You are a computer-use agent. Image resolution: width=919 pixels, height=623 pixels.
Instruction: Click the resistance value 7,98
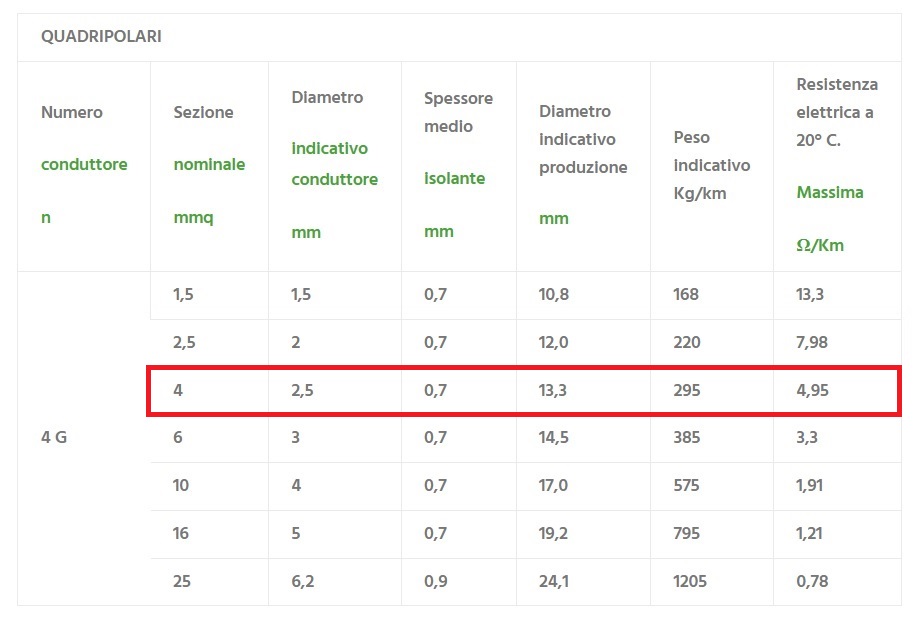(812, 342)
